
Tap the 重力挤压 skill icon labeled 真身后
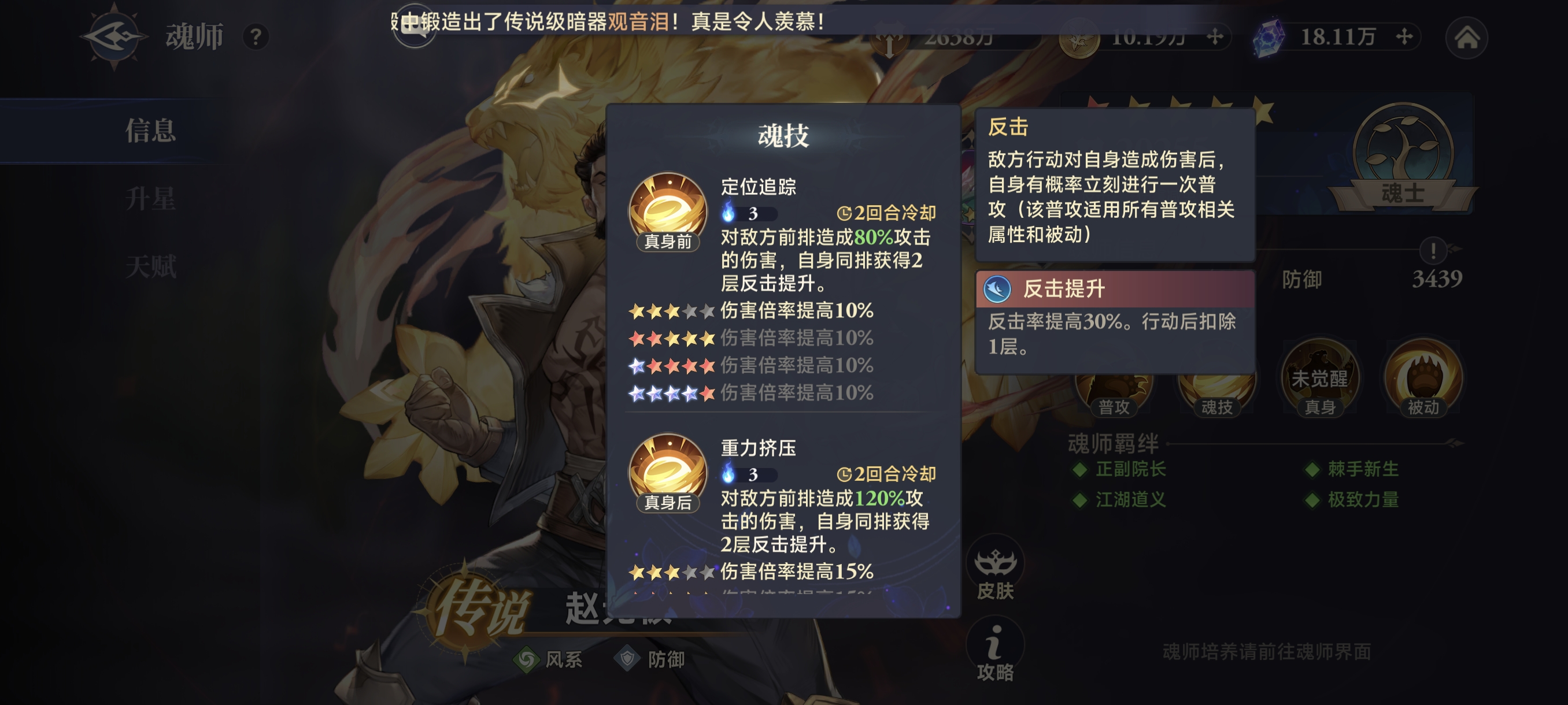[668, 472]
